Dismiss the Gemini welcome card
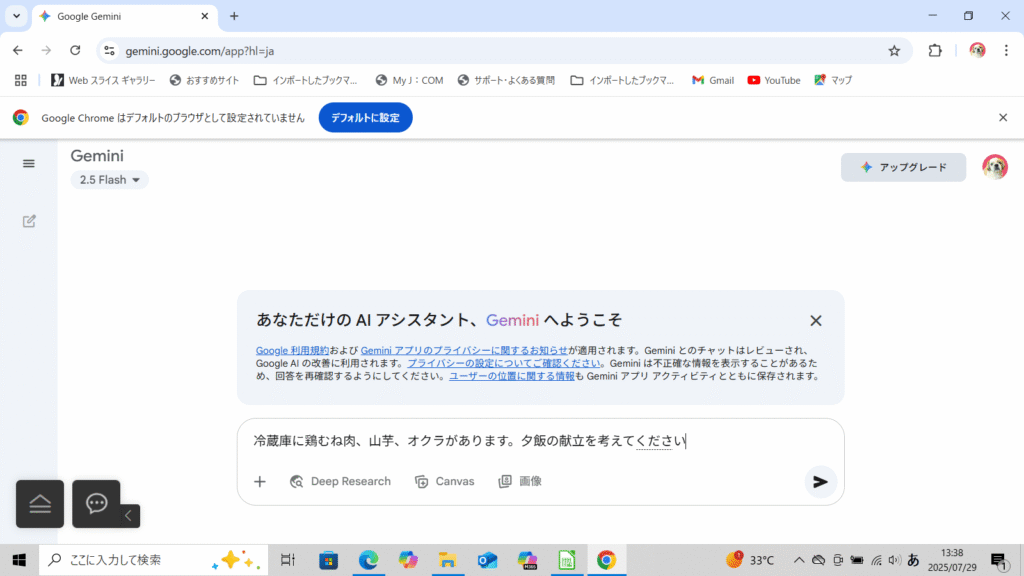1024x576 pixels. [x=816, y=321]
